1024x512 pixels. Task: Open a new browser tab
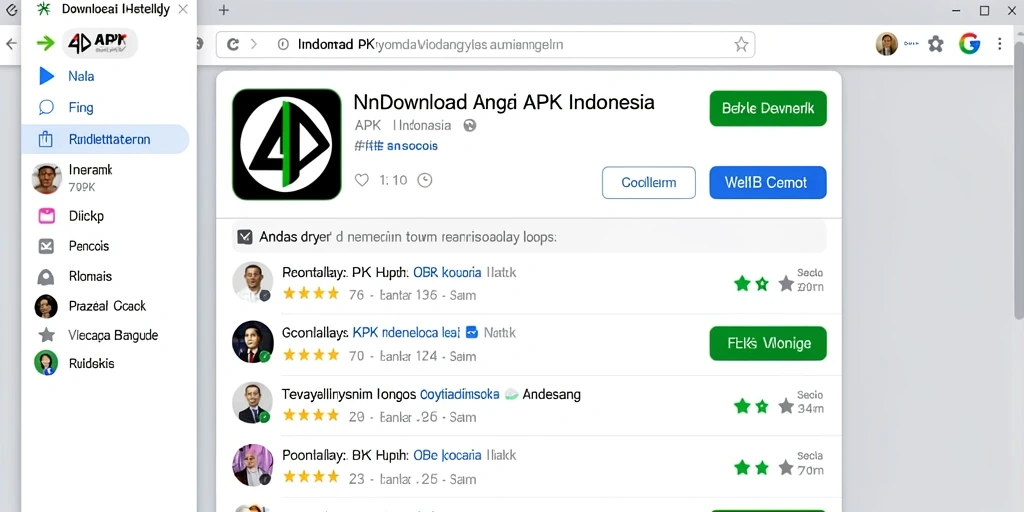click(223, 10)
